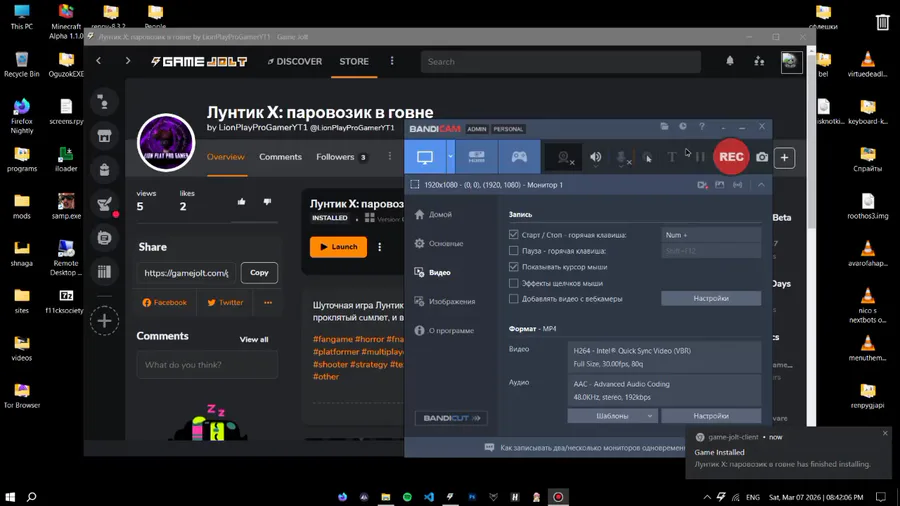Go back in Game Jolt client
Image resolution: width=900 pixels, height=506 pixels.
[98, 61]
